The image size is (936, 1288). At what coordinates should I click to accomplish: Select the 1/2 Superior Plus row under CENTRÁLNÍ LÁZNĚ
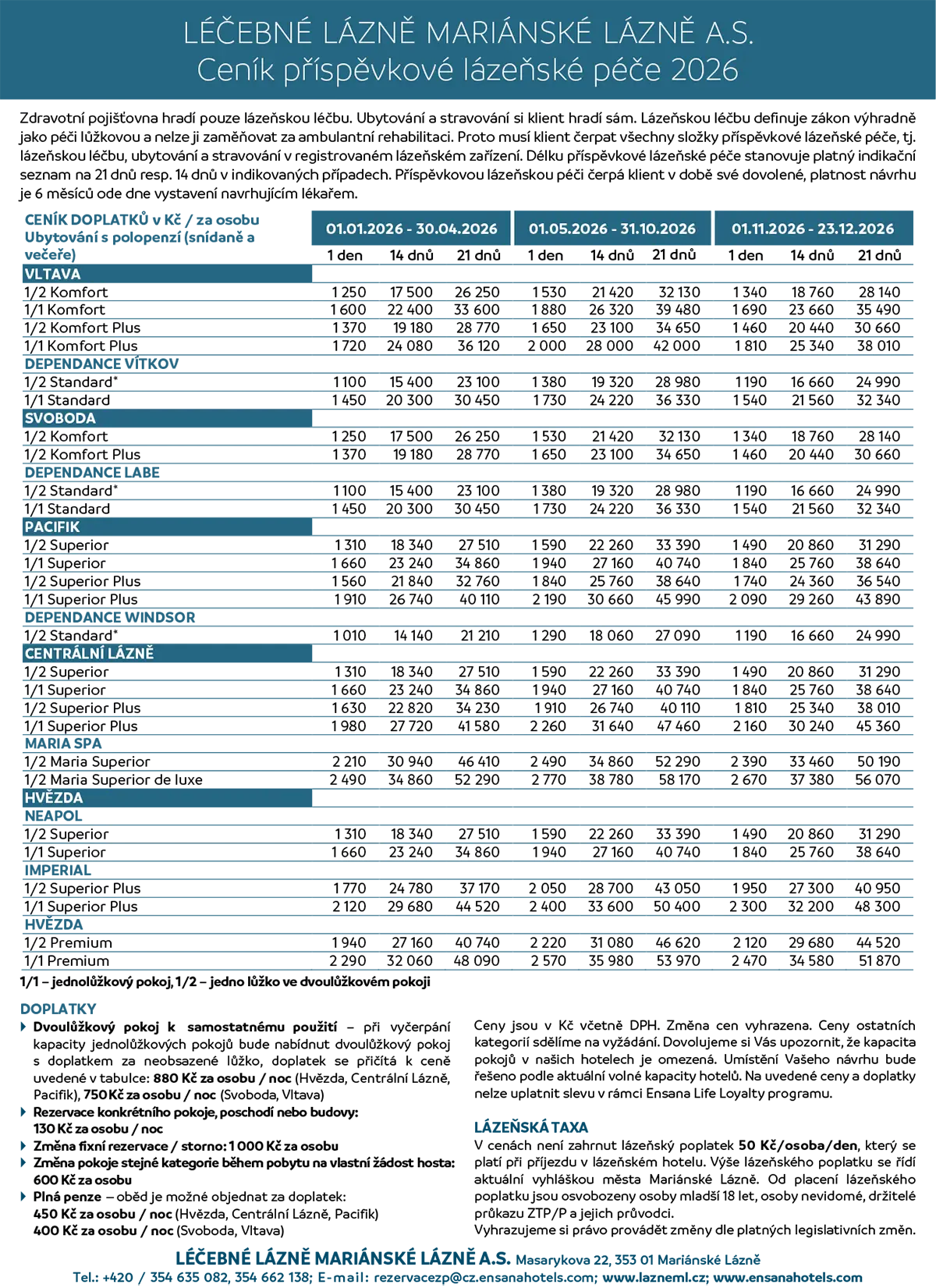pyautogui.click(x=83, y=708)
